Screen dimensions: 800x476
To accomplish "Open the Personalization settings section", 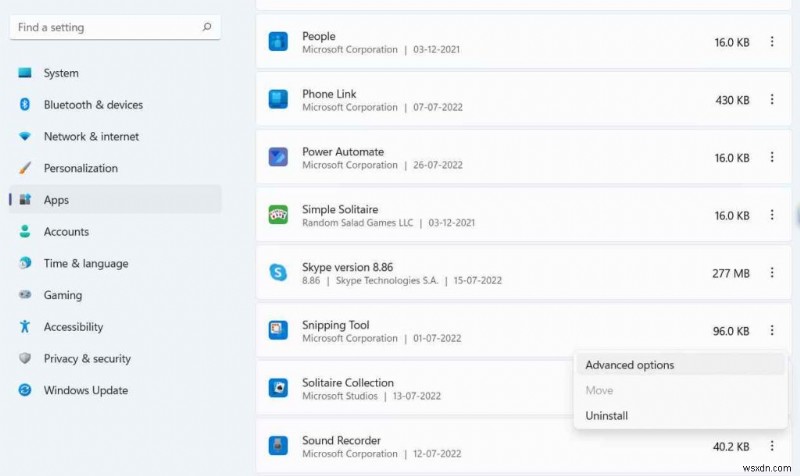I will 80,168.
